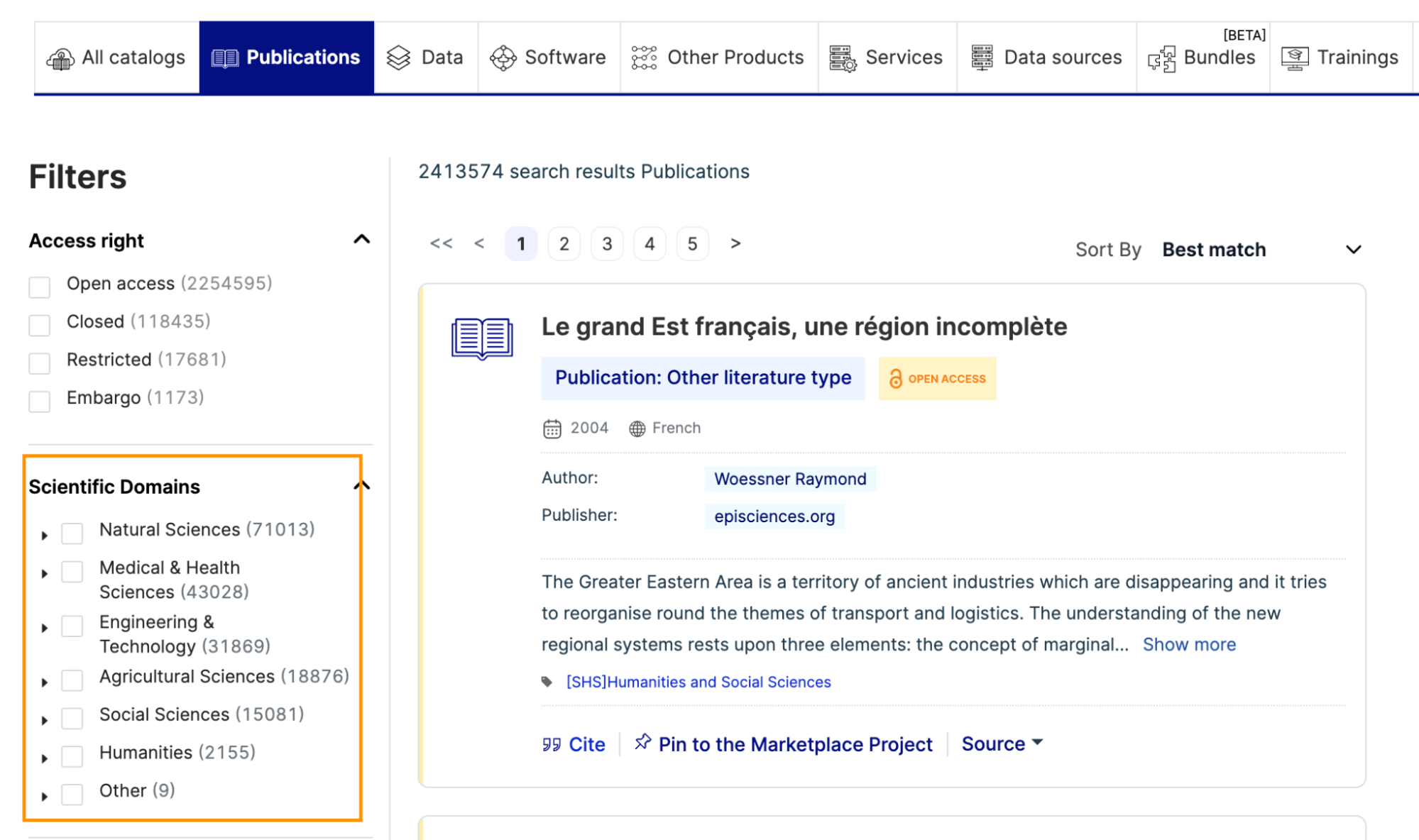Click the open access padlock icon

(896, 379)
